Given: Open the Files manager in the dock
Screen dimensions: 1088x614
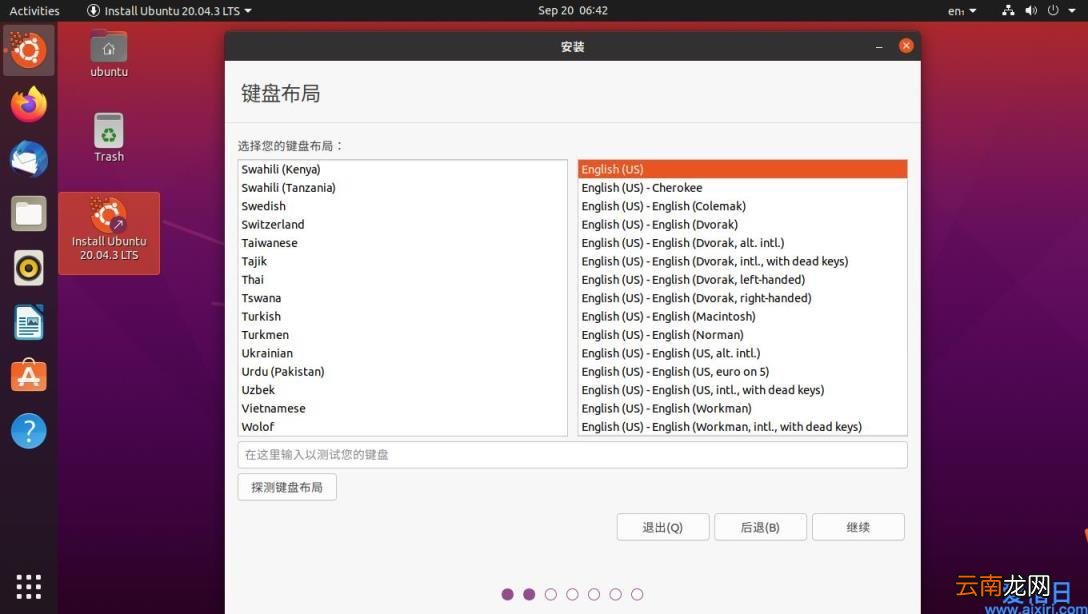Looking at the screenshot, I should coord(28,213).
